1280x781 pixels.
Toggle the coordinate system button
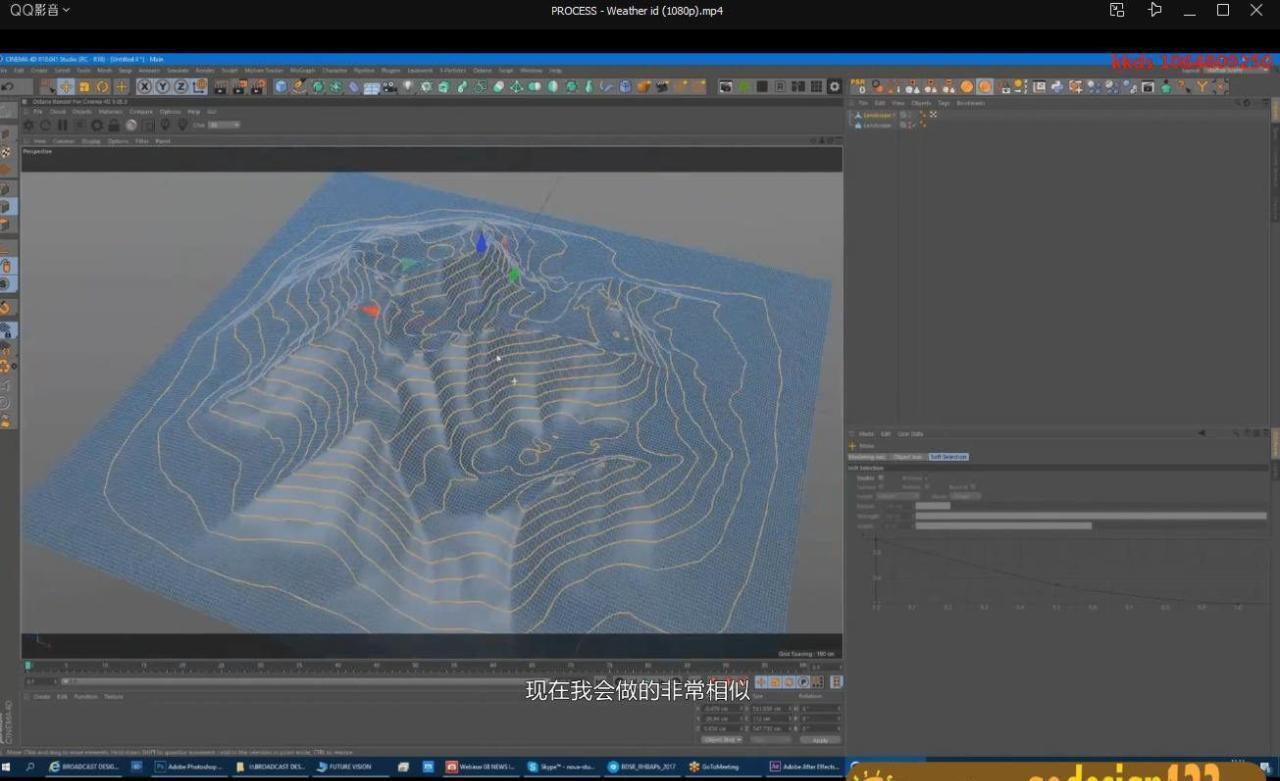[x=199, y=87]
